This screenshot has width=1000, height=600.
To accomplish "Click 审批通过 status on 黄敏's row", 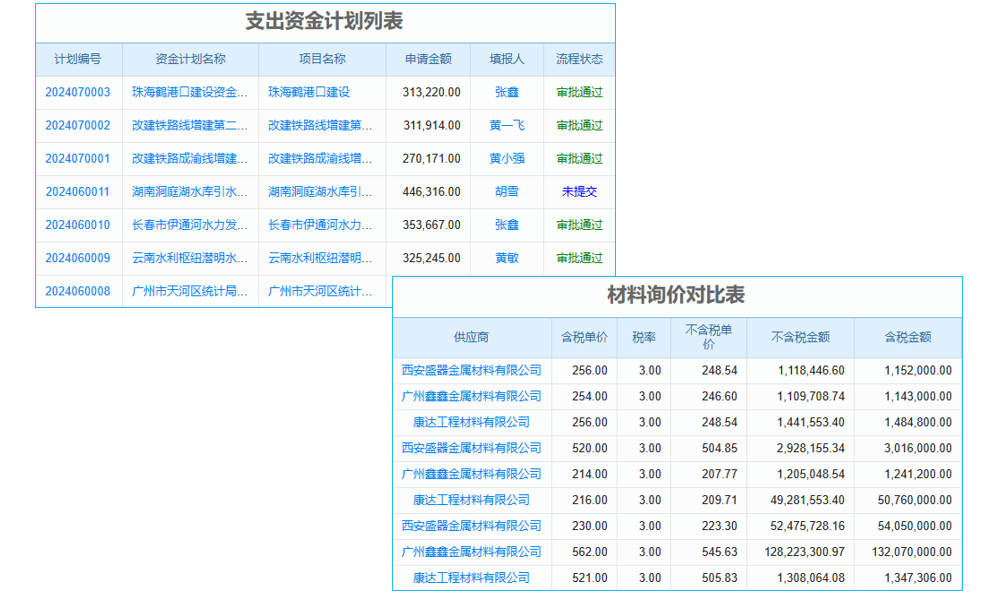I will coord(578,258).
